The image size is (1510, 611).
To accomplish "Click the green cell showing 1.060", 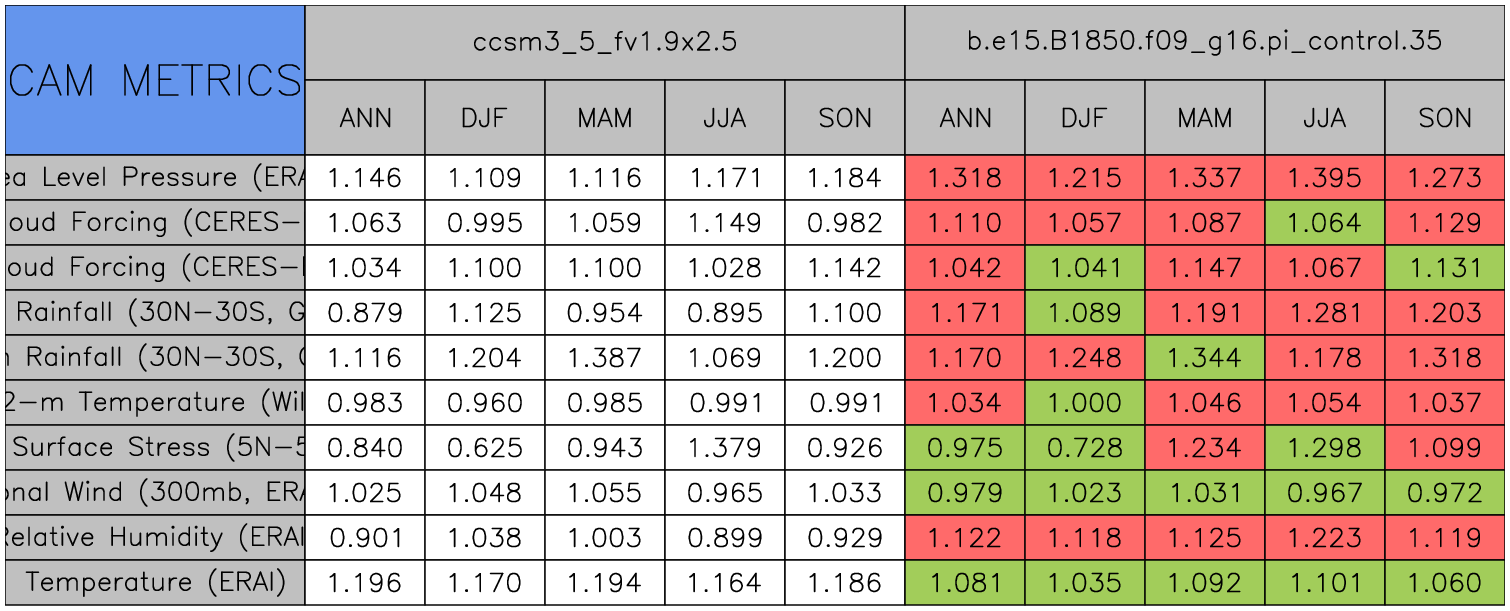I will pos(1445,582).
